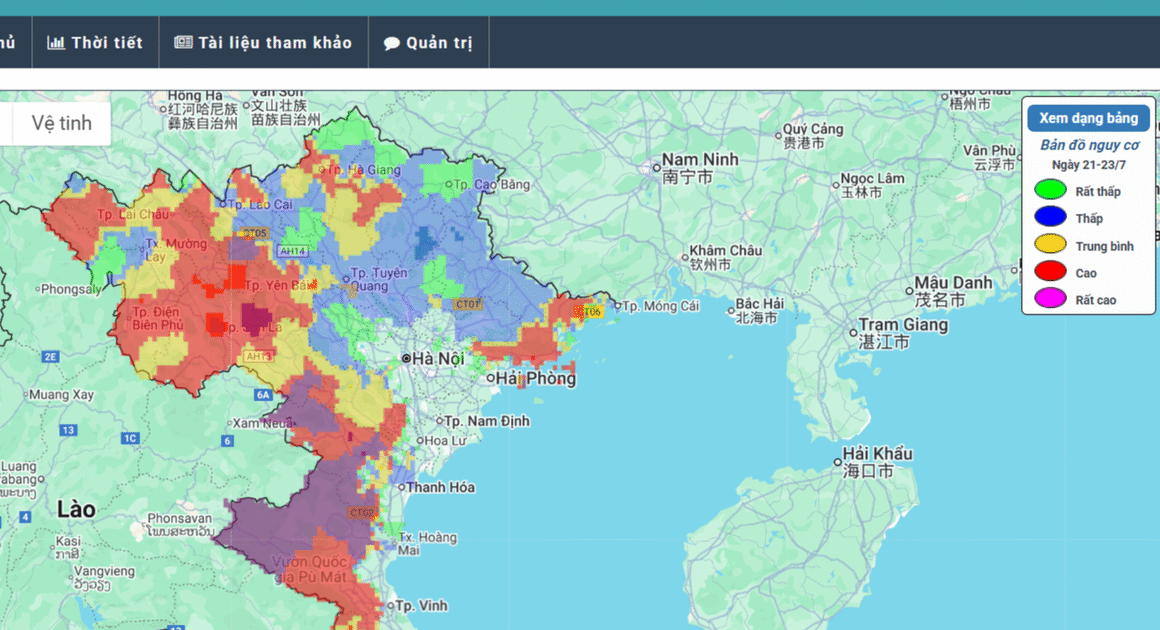Select the blue Thấp legend swatch

point(1050,217)
